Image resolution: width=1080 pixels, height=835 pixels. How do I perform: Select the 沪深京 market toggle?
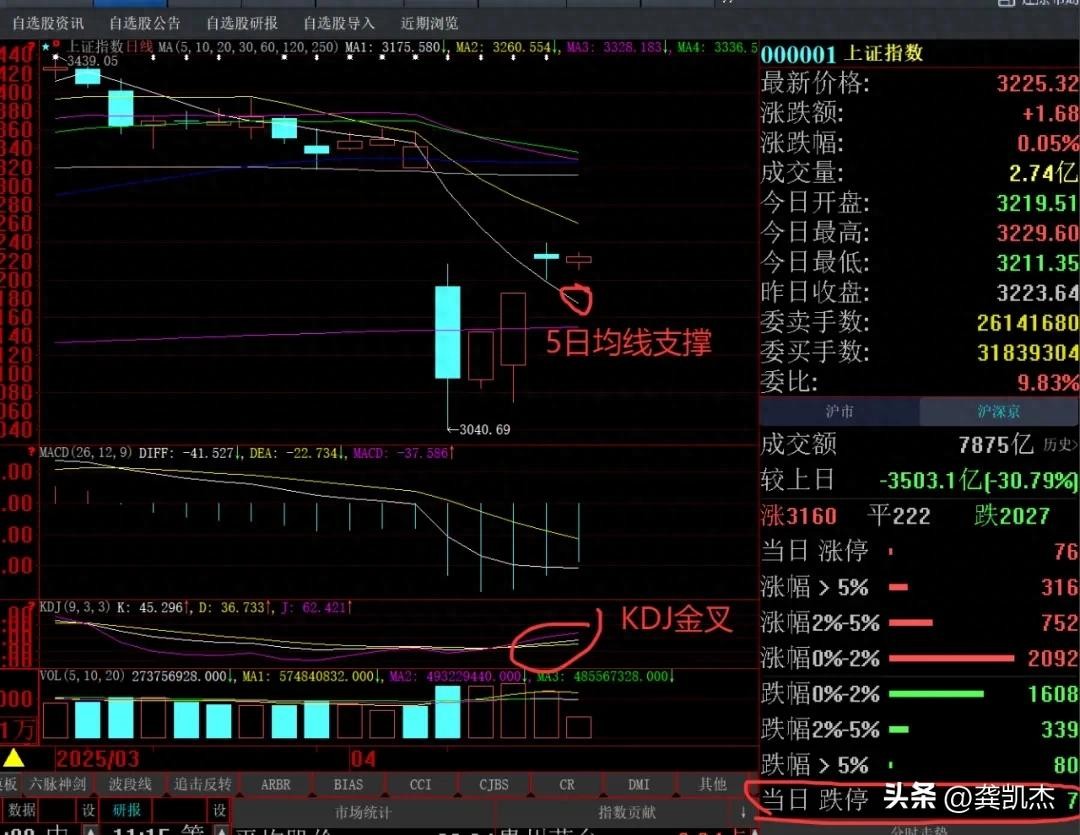coord(999,412)
